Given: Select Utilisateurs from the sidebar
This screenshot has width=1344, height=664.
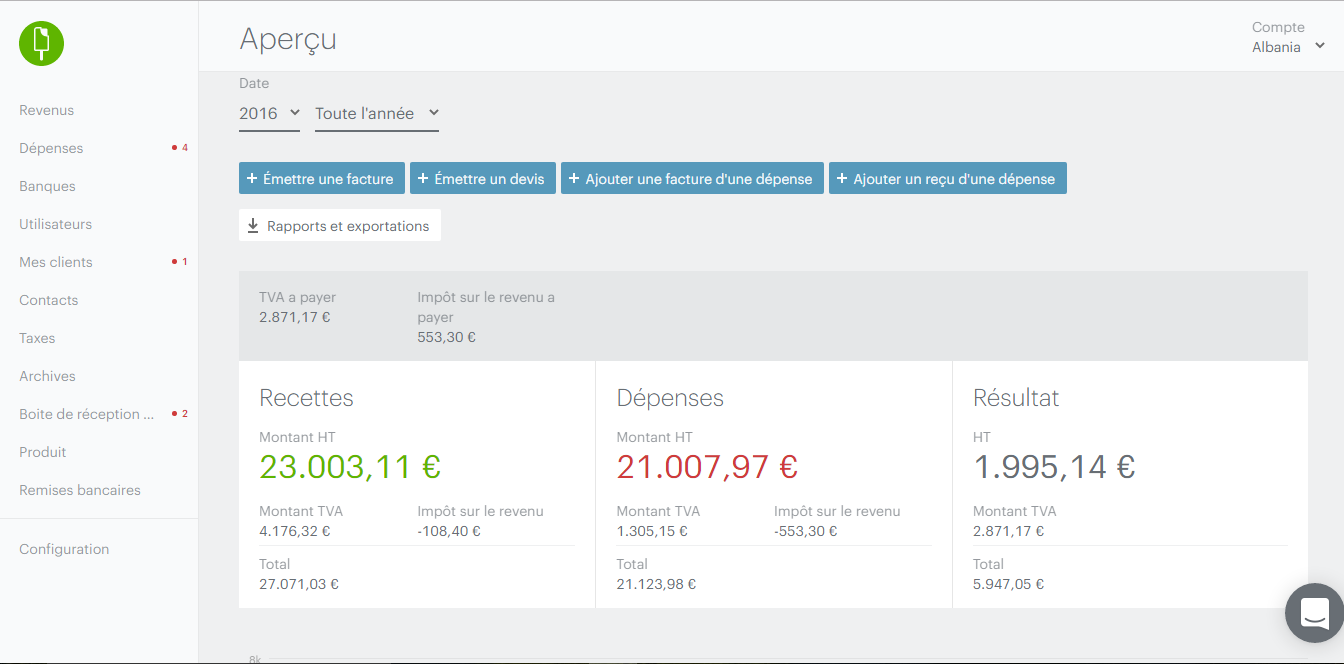Looking at the screenshot, I should [x=55, y=224].
